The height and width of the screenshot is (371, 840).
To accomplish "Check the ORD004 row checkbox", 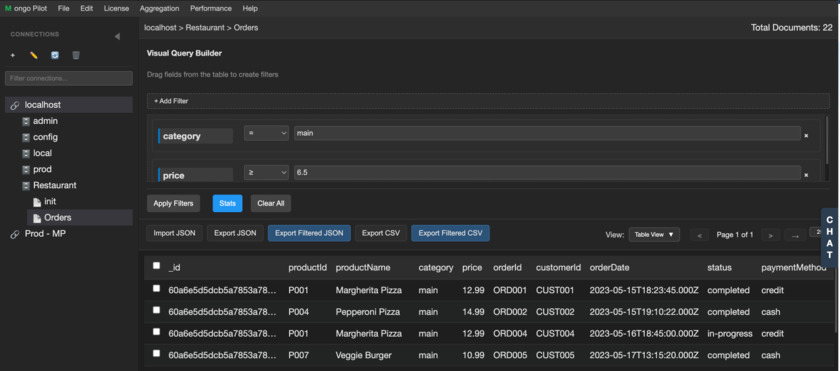I will click(156, 331).
